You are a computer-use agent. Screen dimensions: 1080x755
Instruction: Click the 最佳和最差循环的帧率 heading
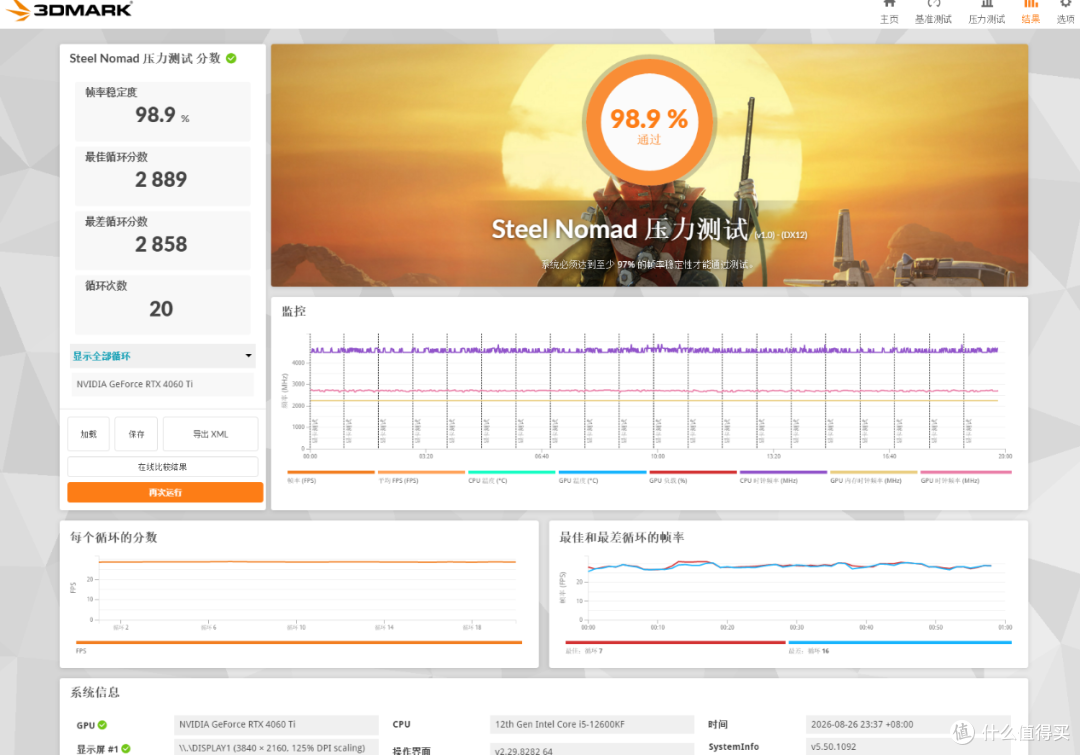(x=621, y=537)
